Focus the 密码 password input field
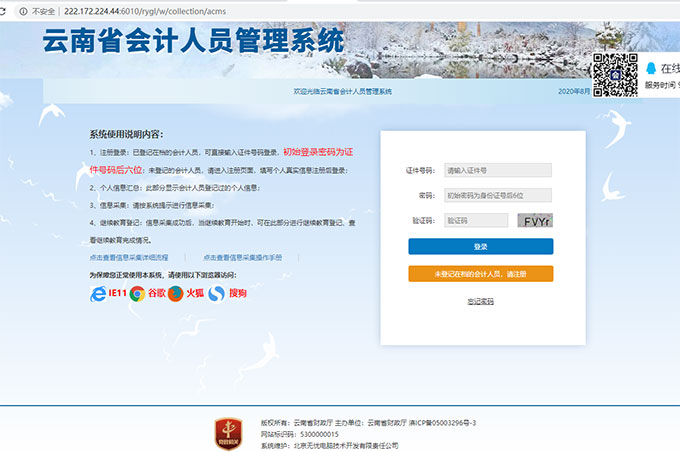Image resolution: width=680 pixels, height=452 pixels. [x=497, y=195]
